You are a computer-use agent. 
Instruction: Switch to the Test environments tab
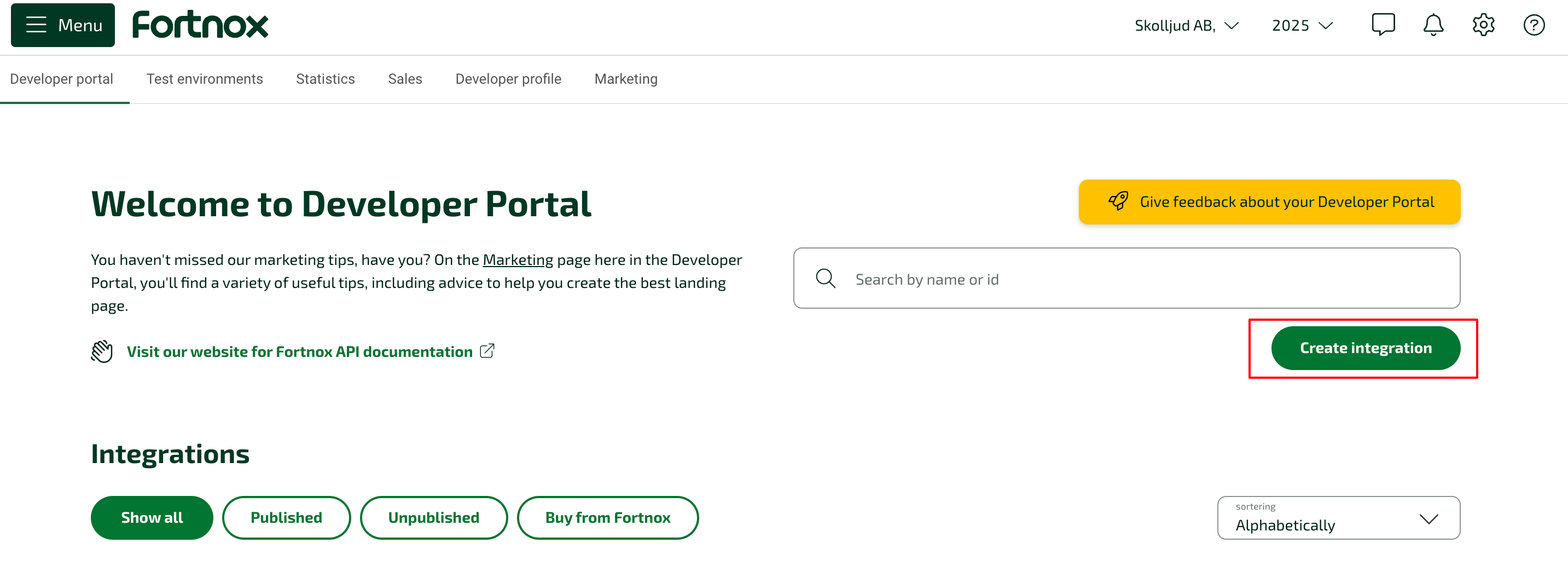pos(205,79)
